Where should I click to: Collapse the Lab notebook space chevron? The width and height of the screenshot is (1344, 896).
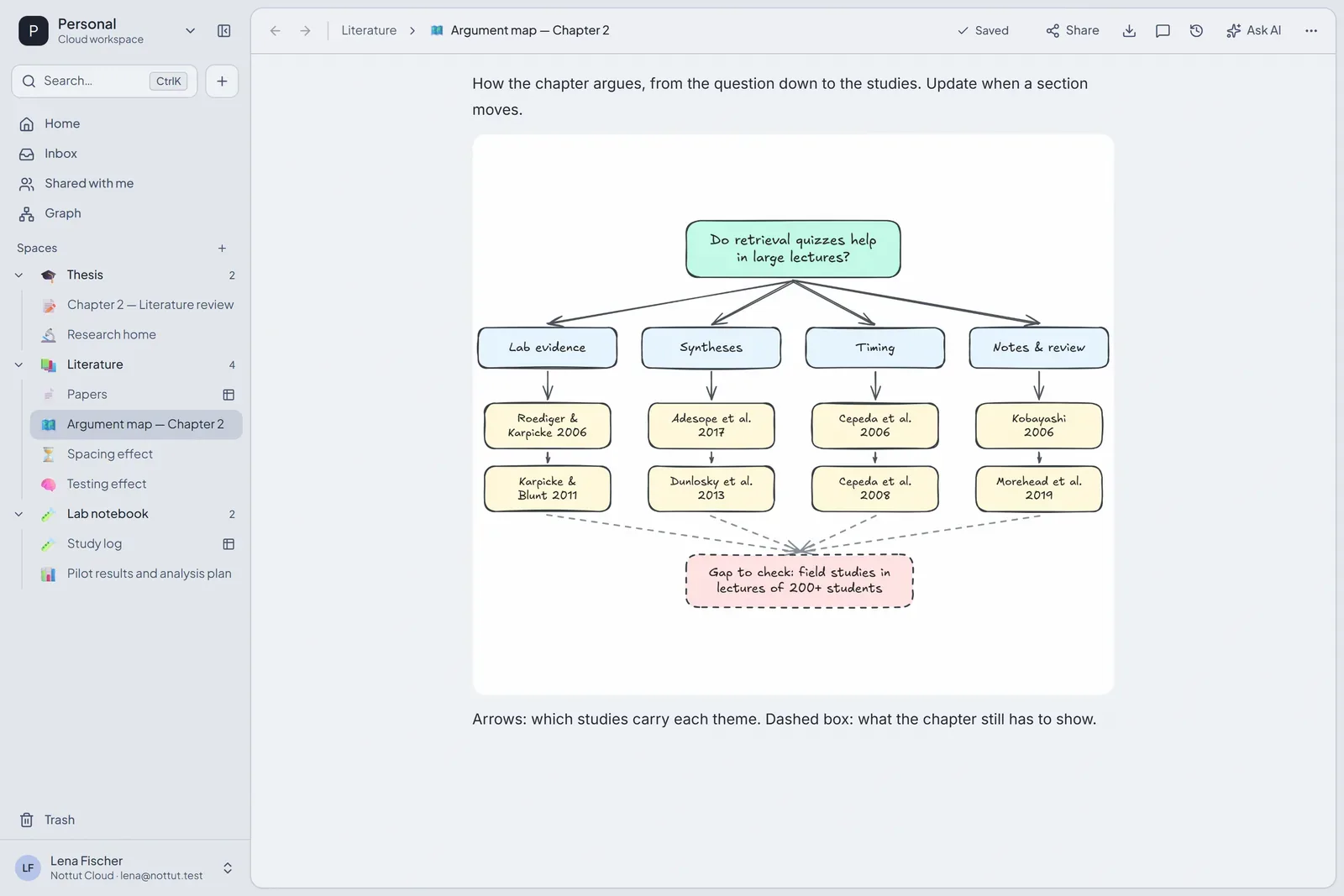pyautogui.click(x=18, y=515)
